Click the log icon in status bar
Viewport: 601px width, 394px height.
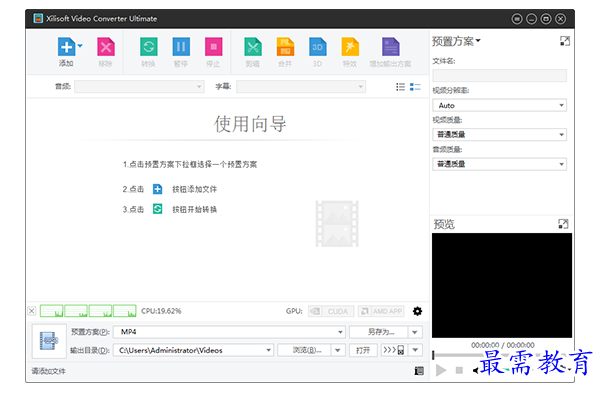click(419, 371)
